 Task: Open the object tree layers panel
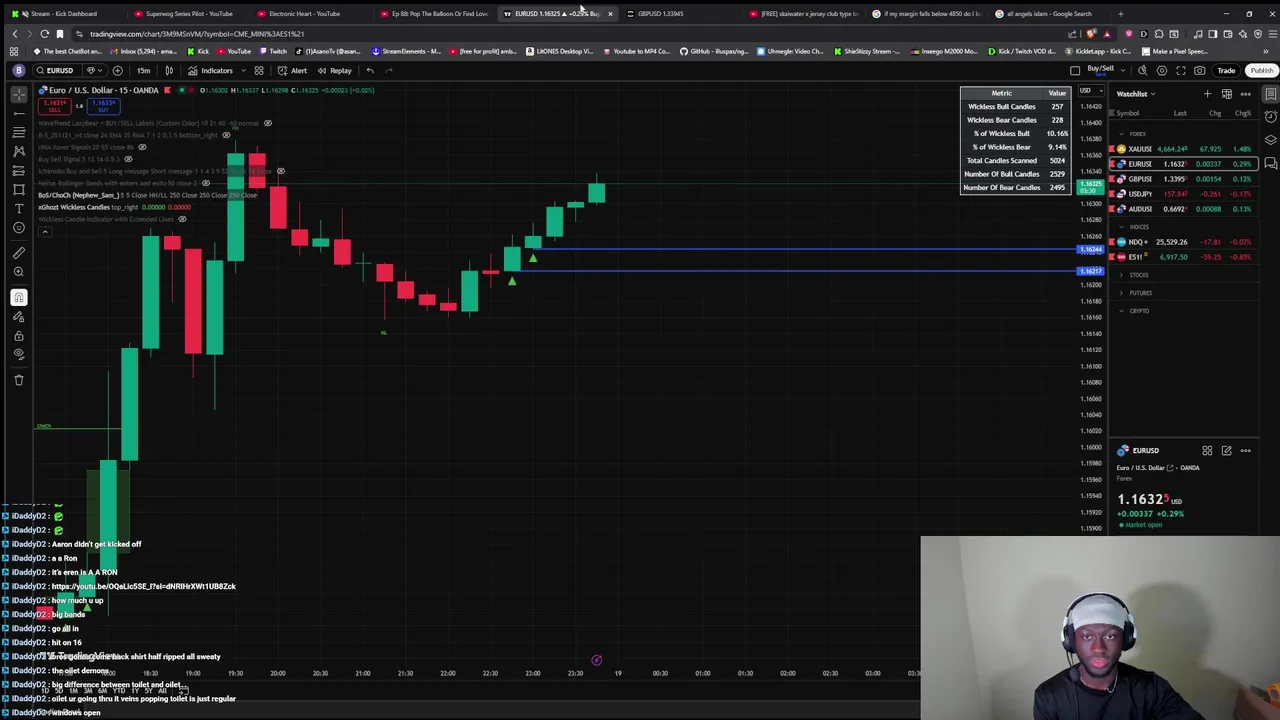[x=1270, y=139]
